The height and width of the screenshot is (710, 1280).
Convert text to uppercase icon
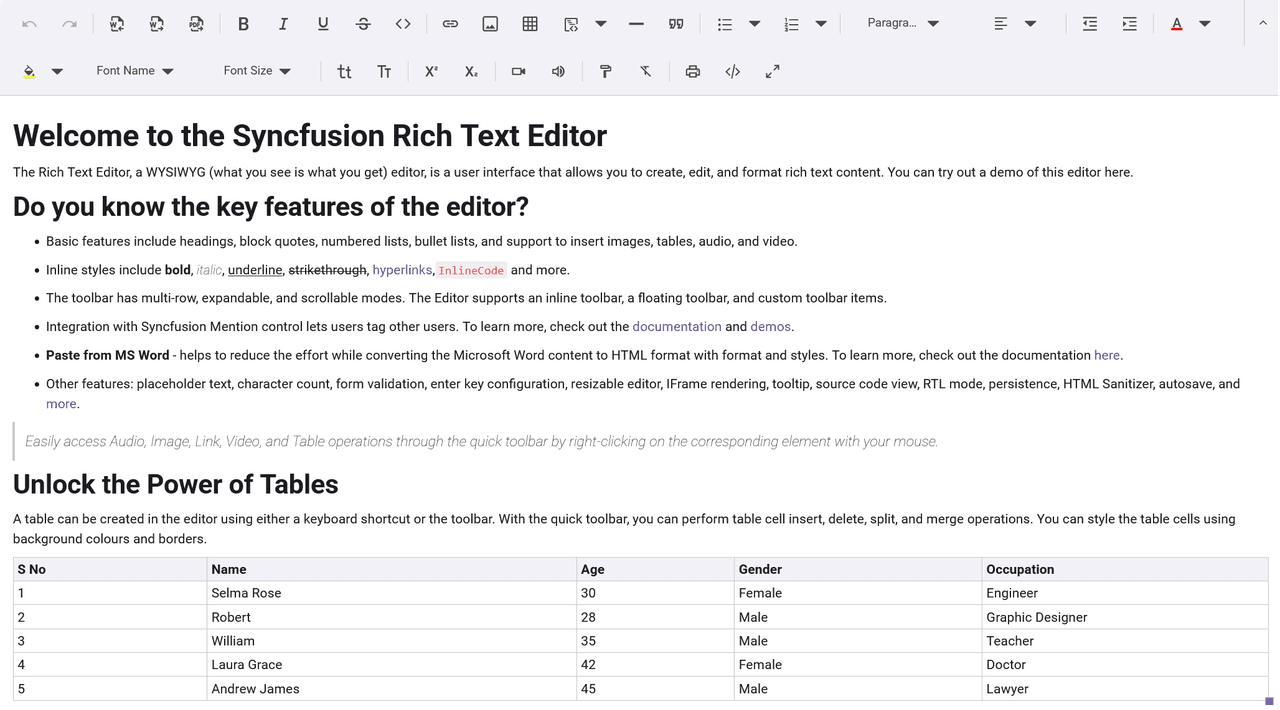coord(384,71)
